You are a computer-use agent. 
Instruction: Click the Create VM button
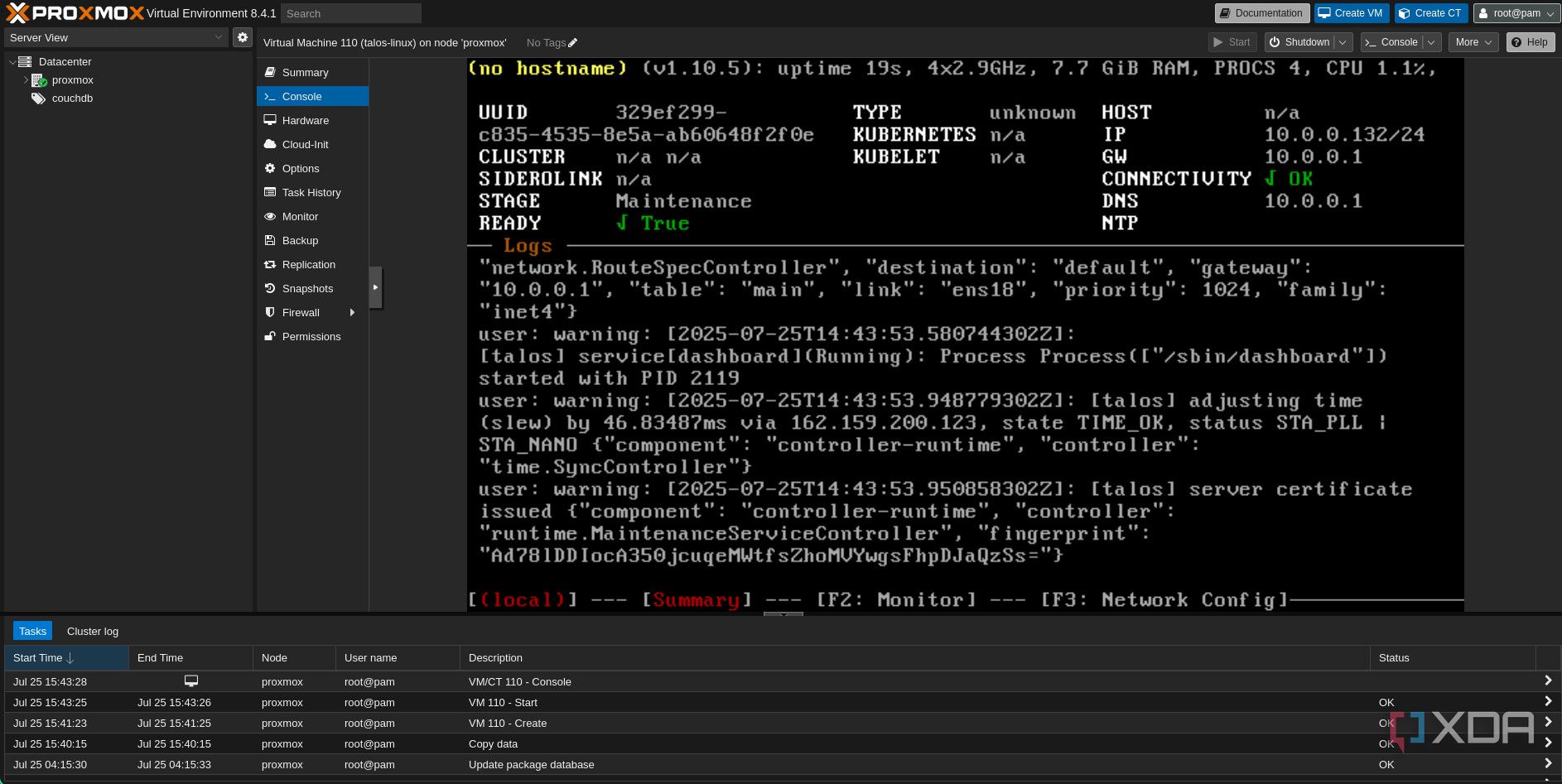point(1351,13)
